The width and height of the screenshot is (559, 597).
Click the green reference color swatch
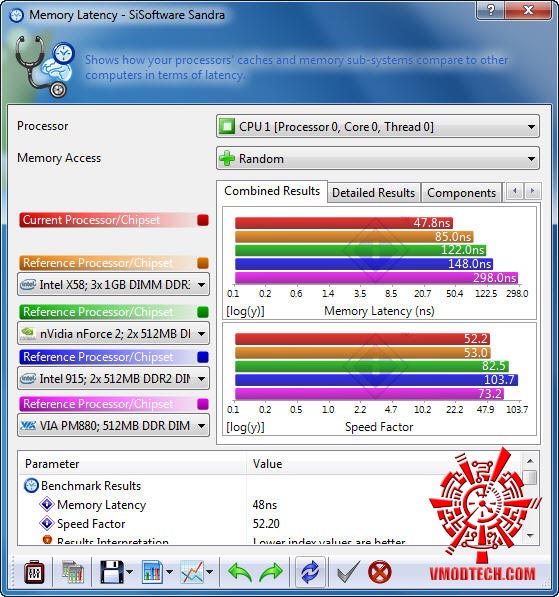pyautogui.click(x=203, y=312)
